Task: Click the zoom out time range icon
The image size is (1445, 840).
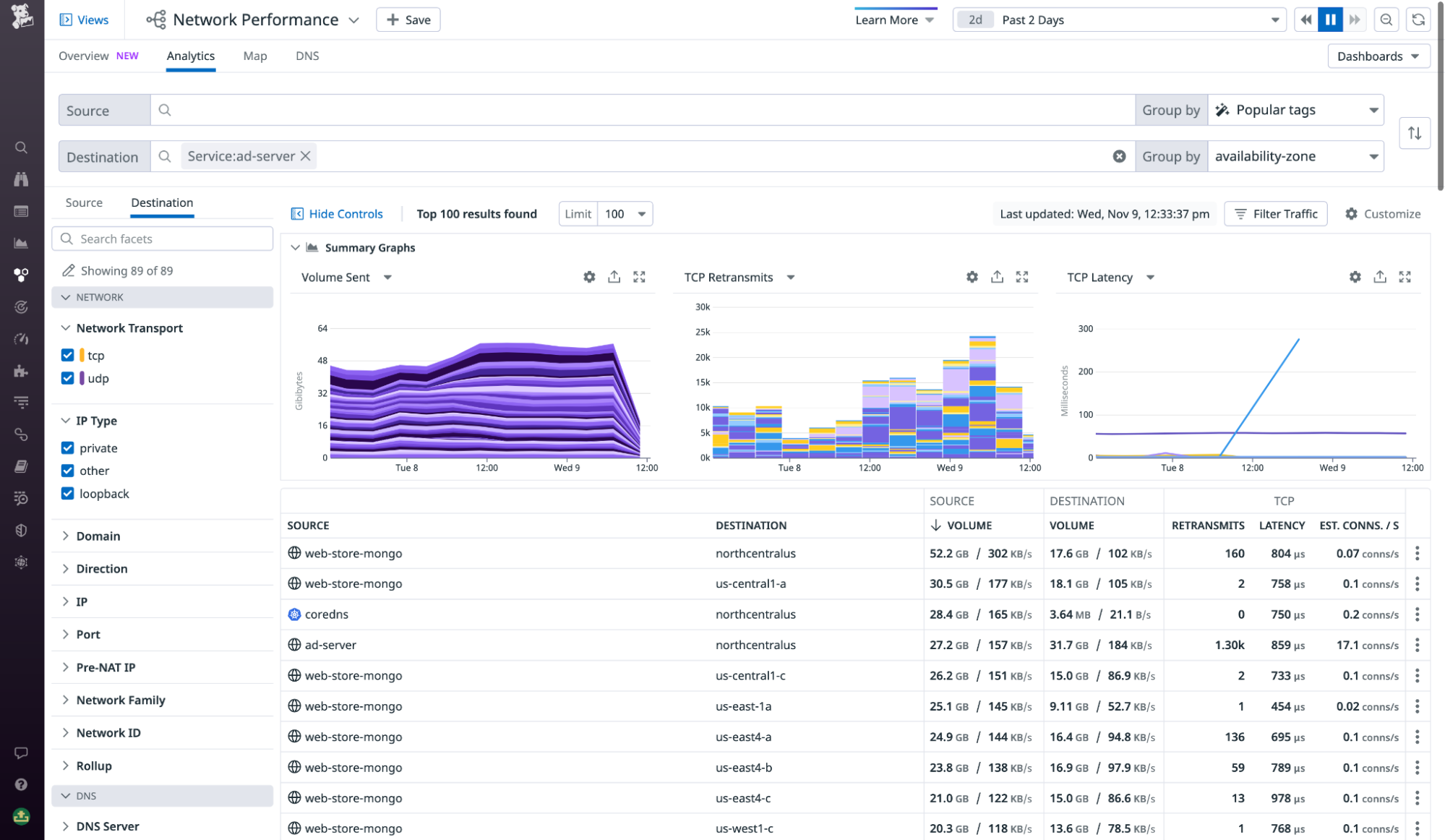Action: coord(1386,20)
